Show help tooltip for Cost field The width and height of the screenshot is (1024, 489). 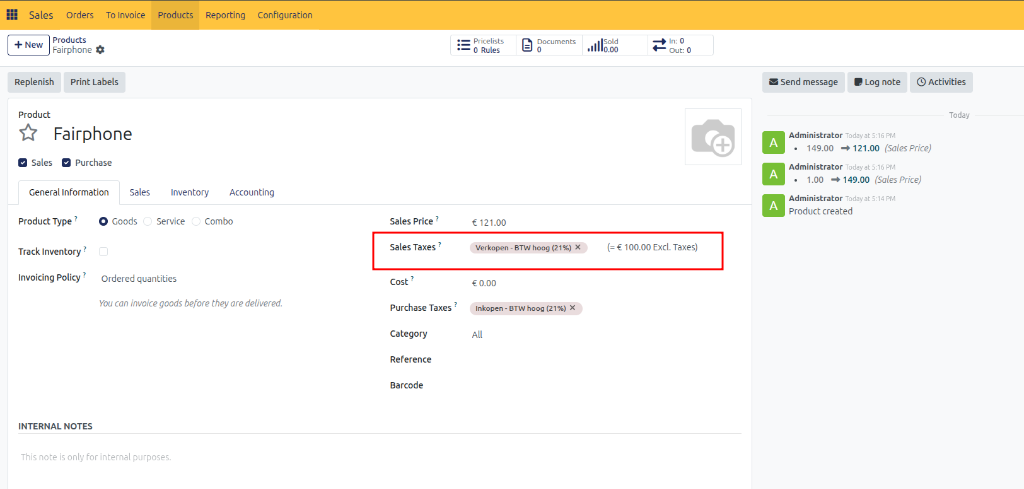[413, 279]
